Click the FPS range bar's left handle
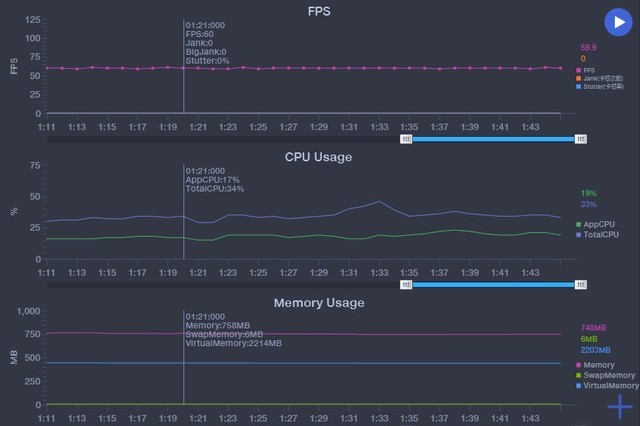640x426 pixels. tap(406, 139)
